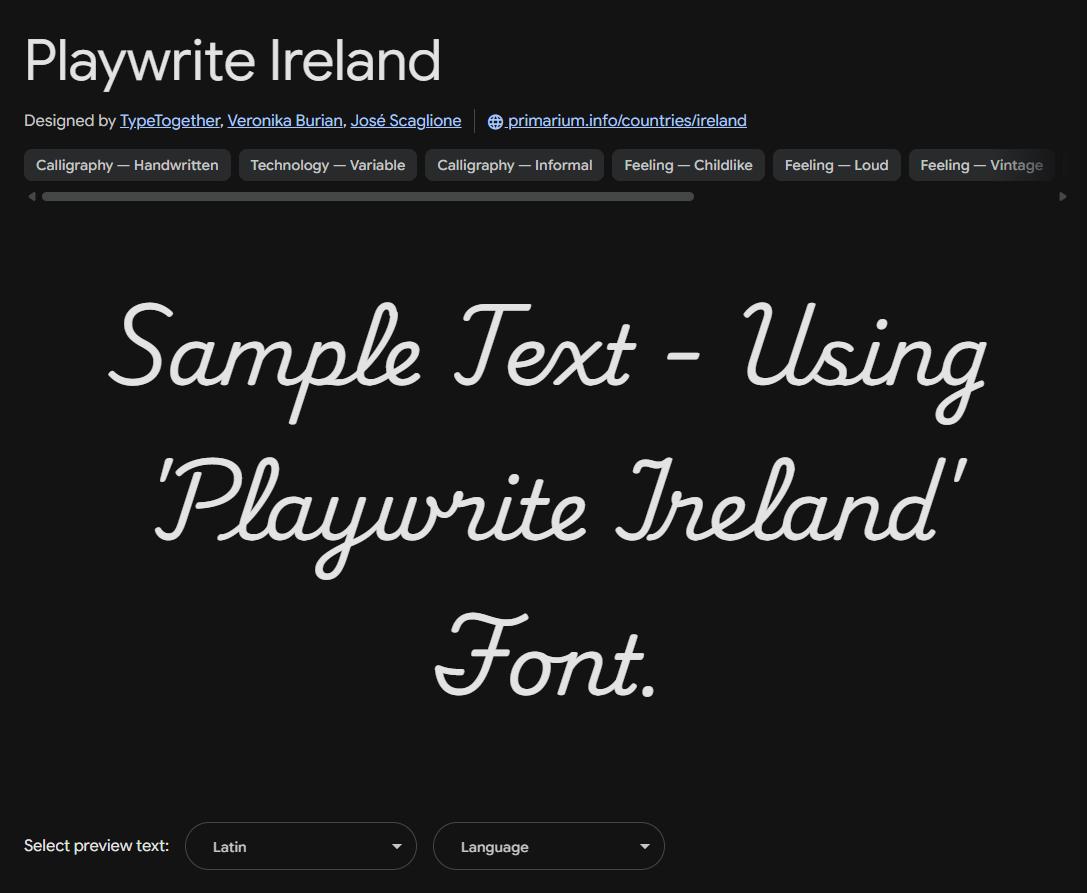Click the horizontal tag scrollbar thumb

coord(368,196)
